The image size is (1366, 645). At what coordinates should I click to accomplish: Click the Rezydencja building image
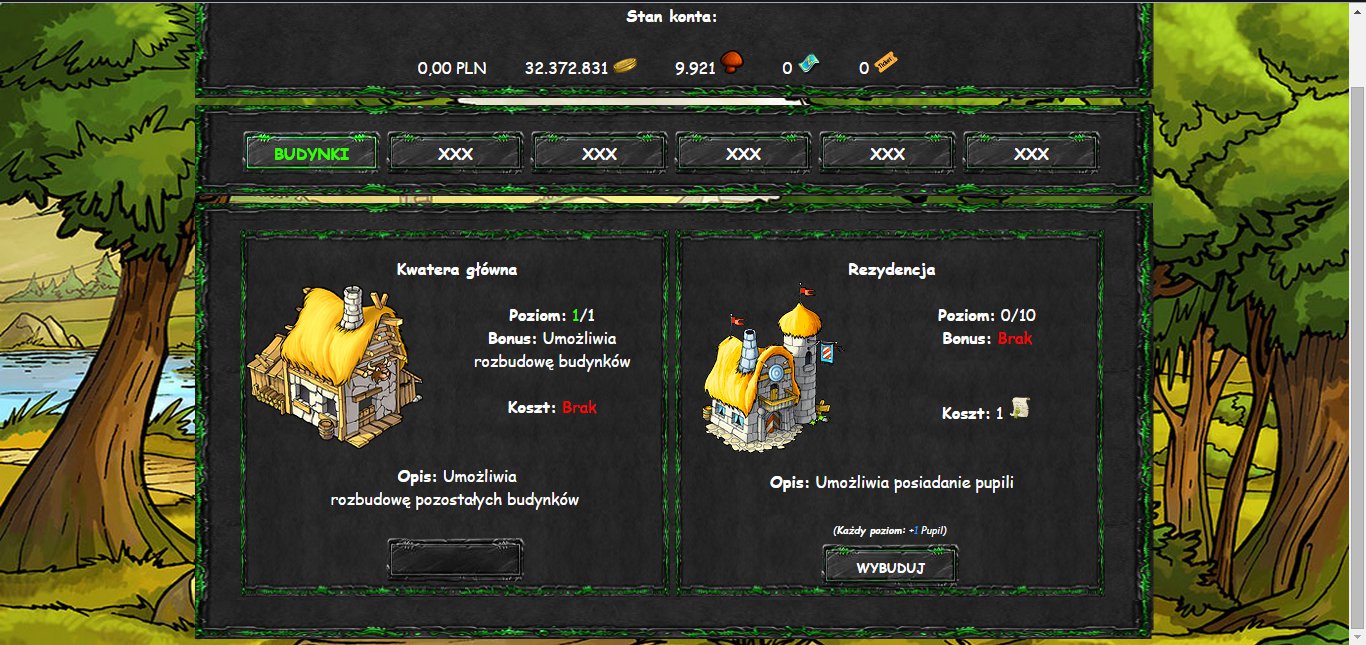[771, 366]
